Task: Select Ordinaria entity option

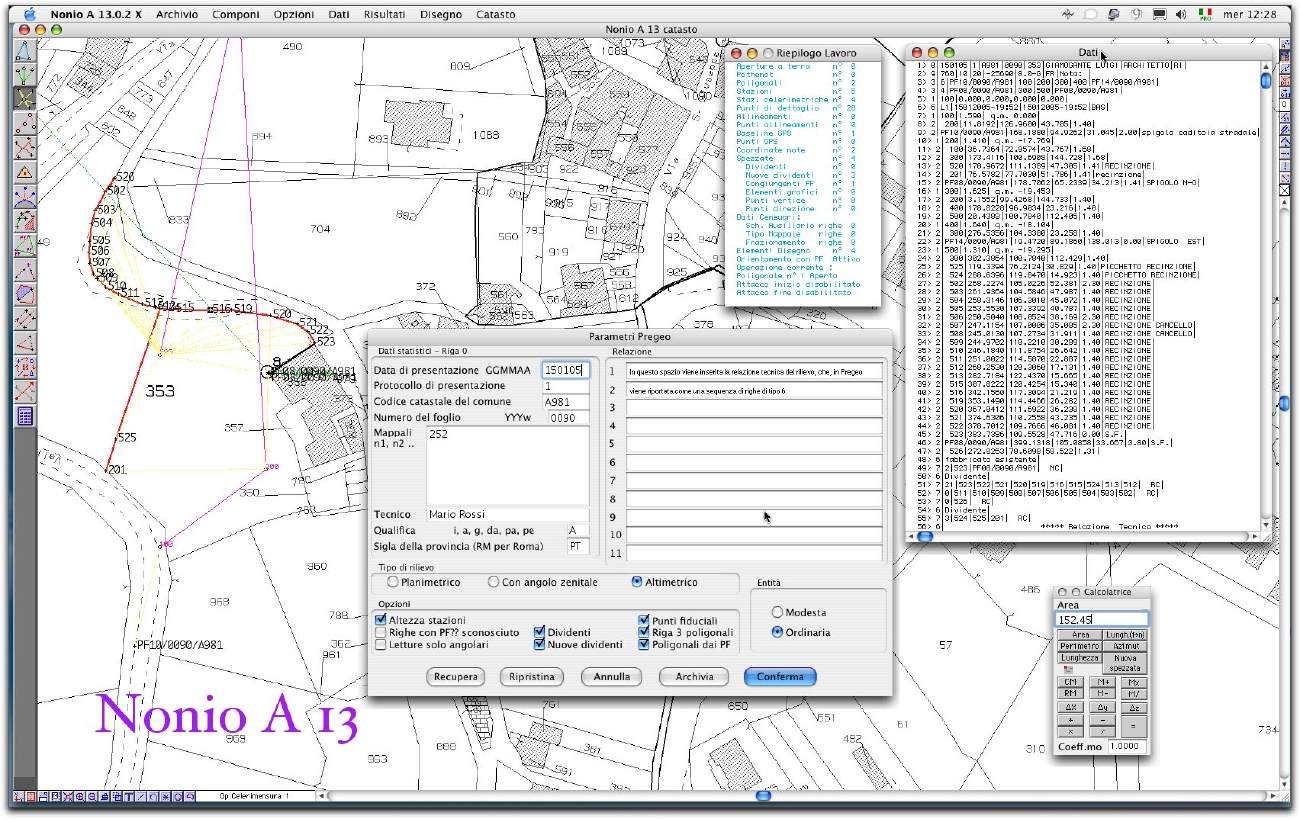Action: coord(777,632)
